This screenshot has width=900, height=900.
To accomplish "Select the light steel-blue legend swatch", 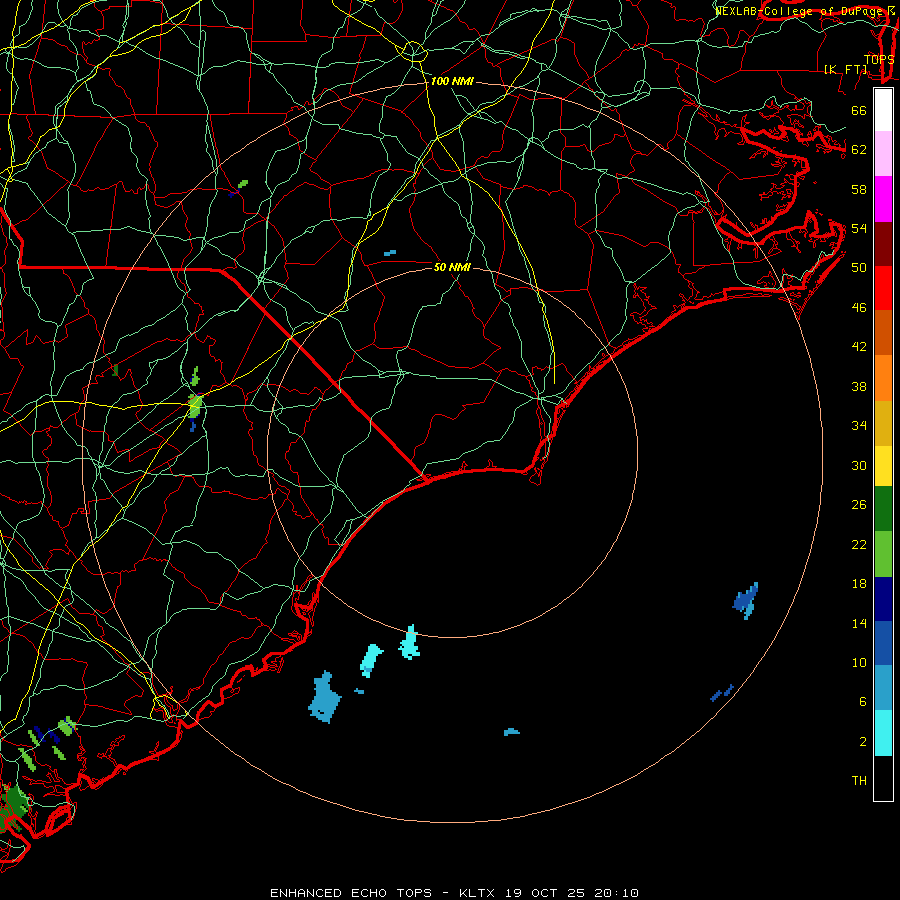I will [x=883, y=688].
